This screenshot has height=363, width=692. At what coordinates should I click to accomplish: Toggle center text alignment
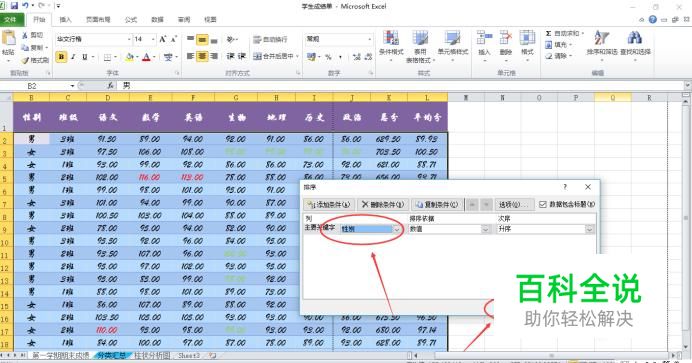point(202,56)
